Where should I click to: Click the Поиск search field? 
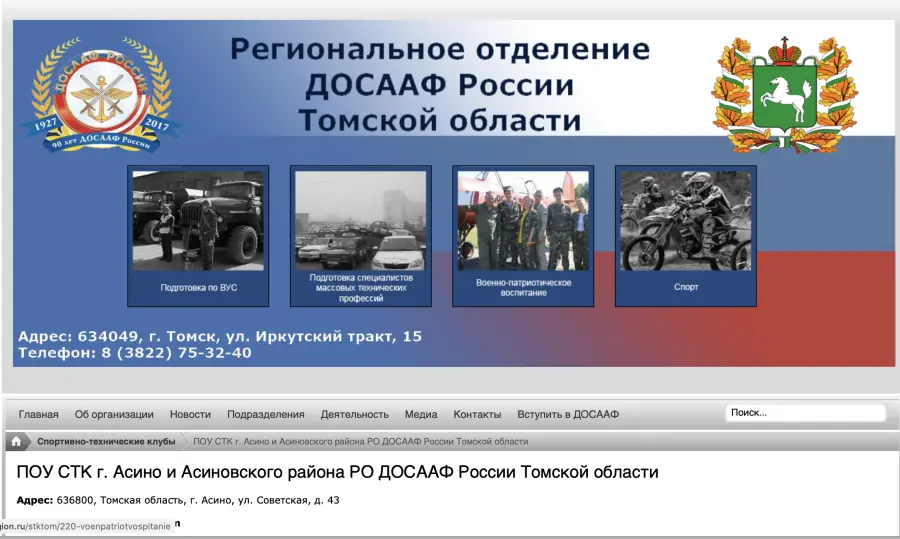pos(805,413)
